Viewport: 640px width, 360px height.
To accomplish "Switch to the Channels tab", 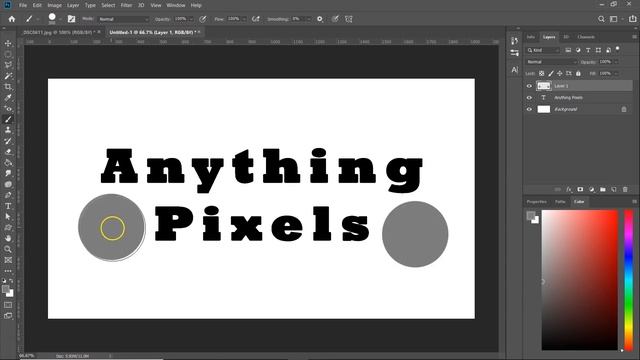I will point(586,37).
